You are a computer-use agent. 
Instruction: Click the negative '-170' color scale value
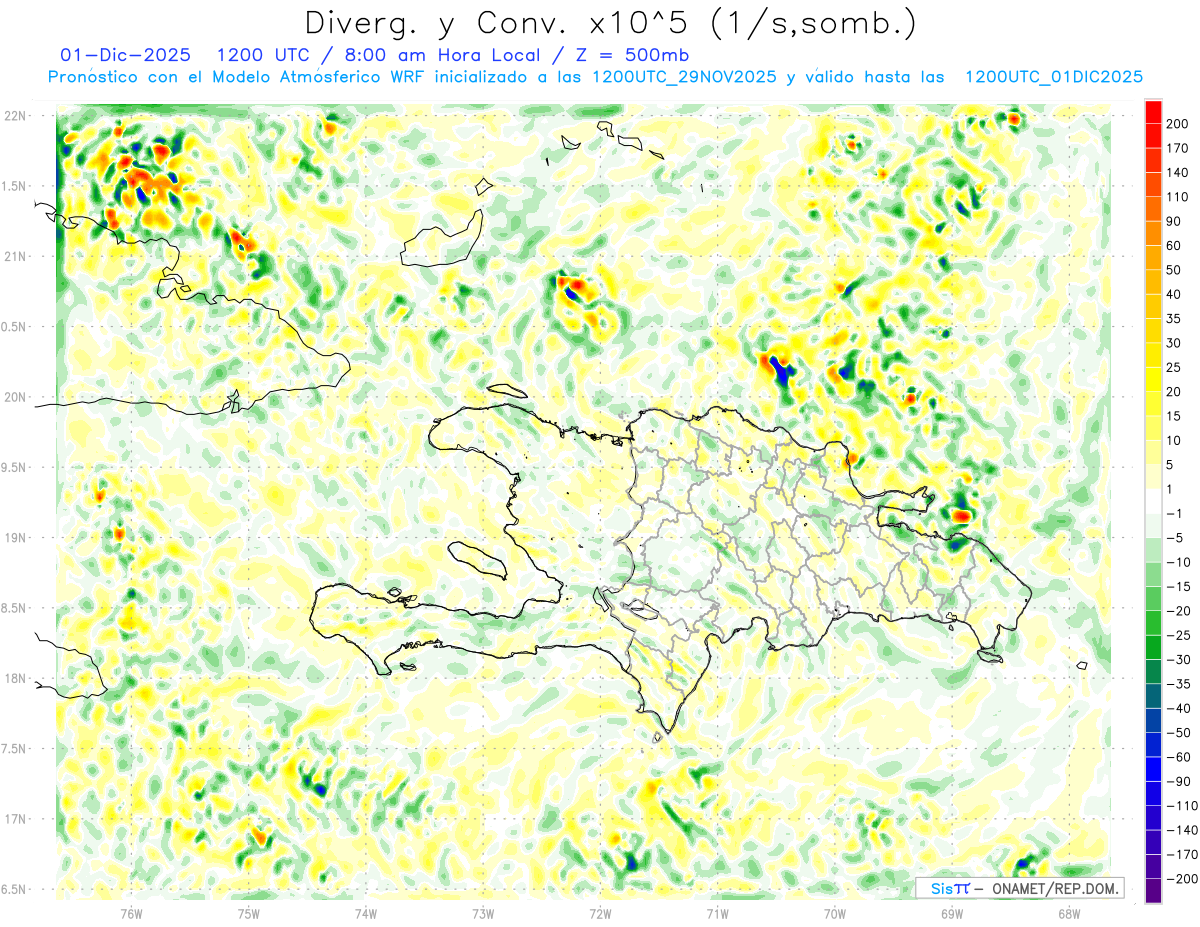point(1181,855)
